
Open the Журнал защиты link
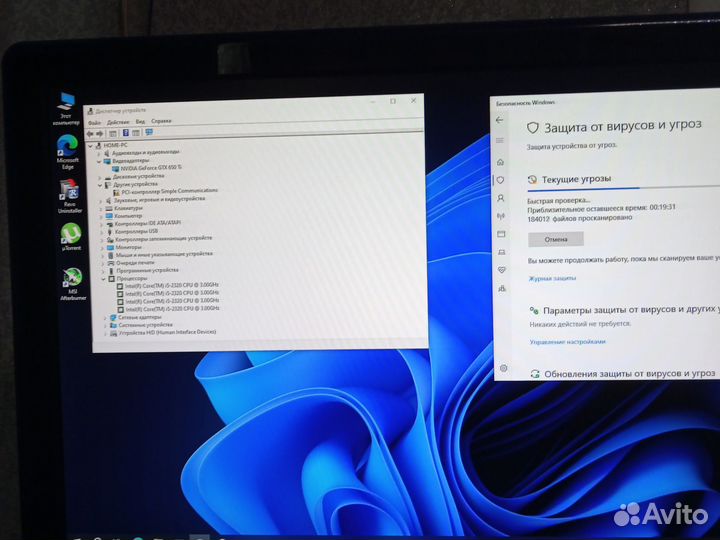click(552, 278)
